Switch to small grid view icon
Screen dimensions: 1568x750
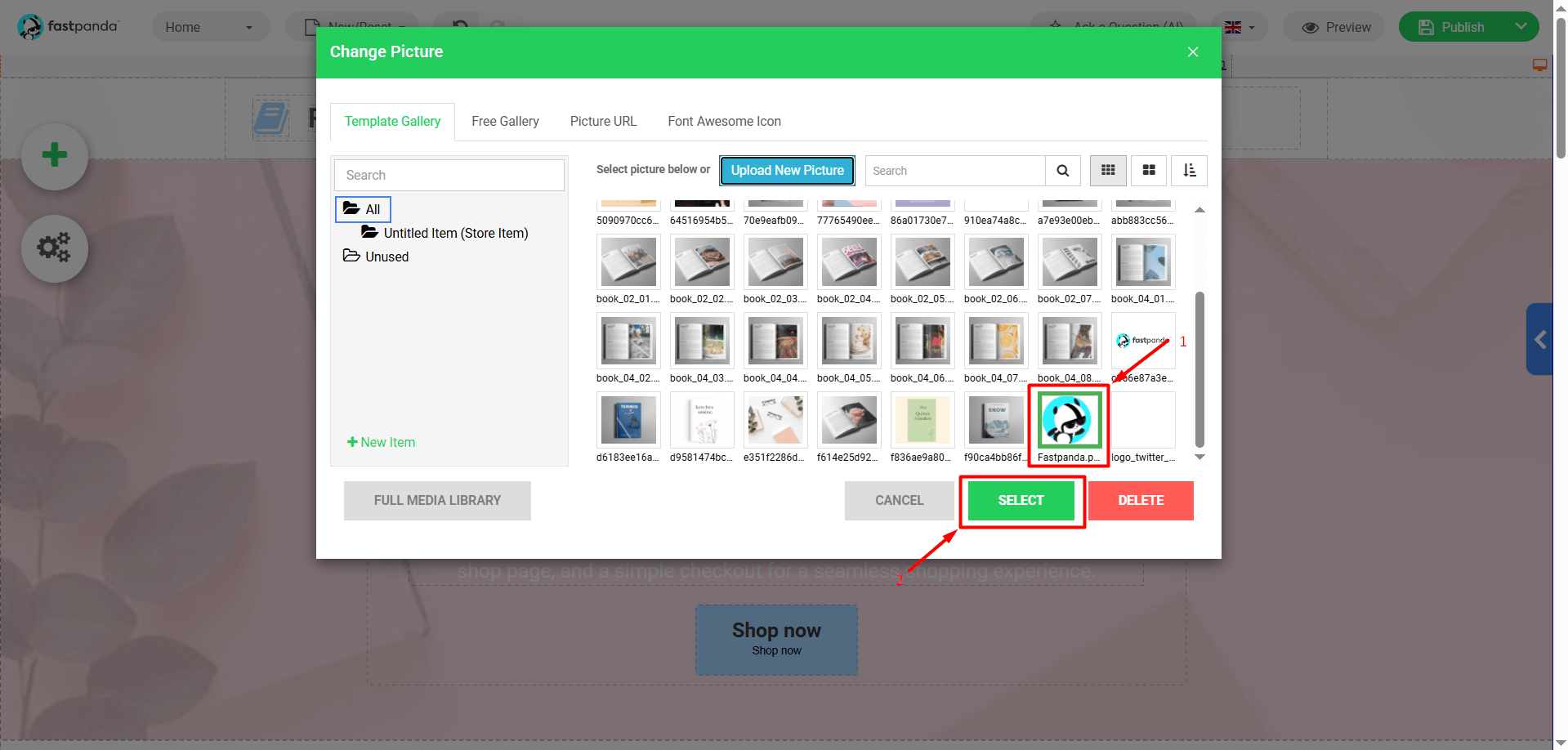1108,171
